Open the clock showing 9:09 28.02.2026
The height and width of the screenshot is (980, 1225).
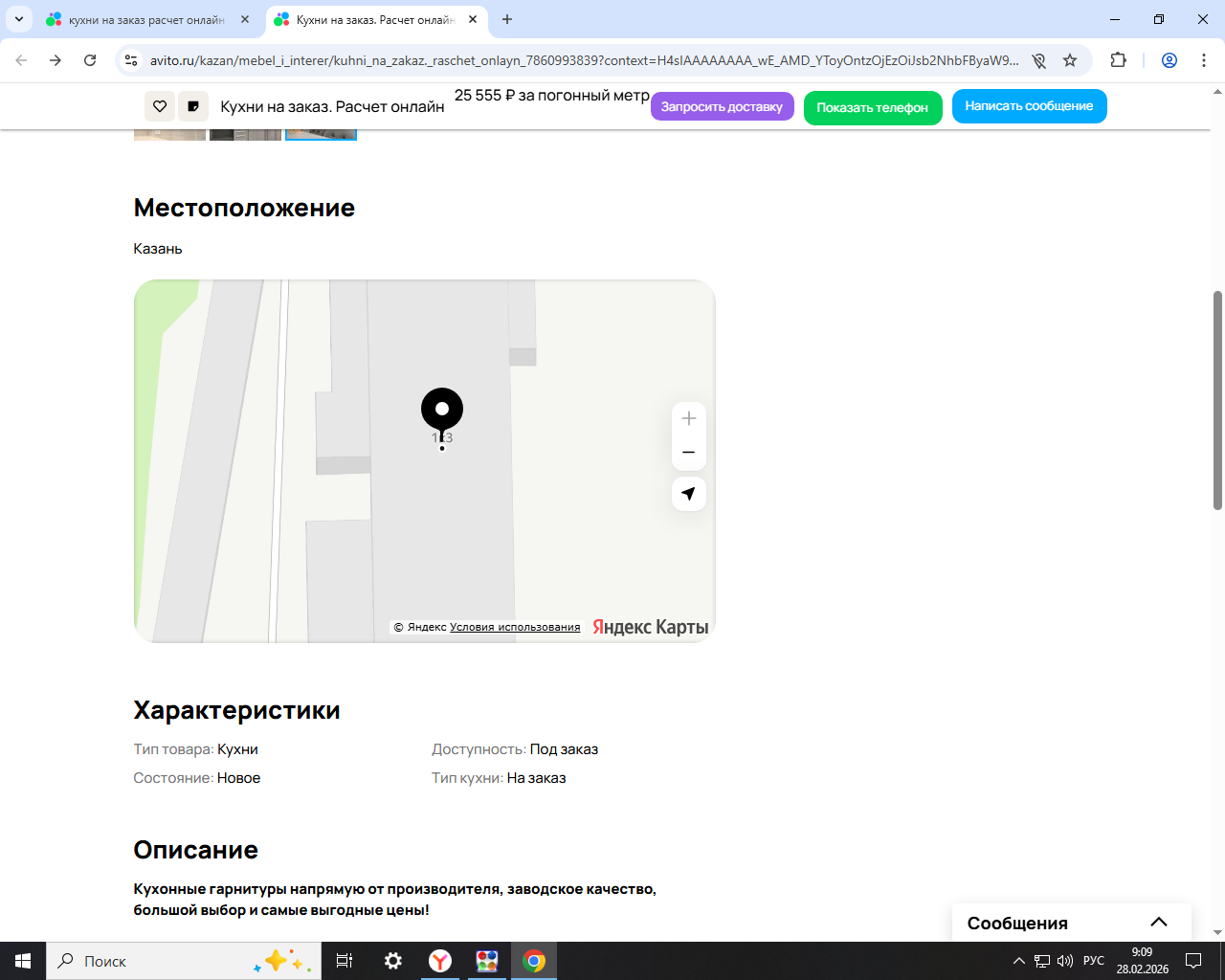pos(1142,961)
